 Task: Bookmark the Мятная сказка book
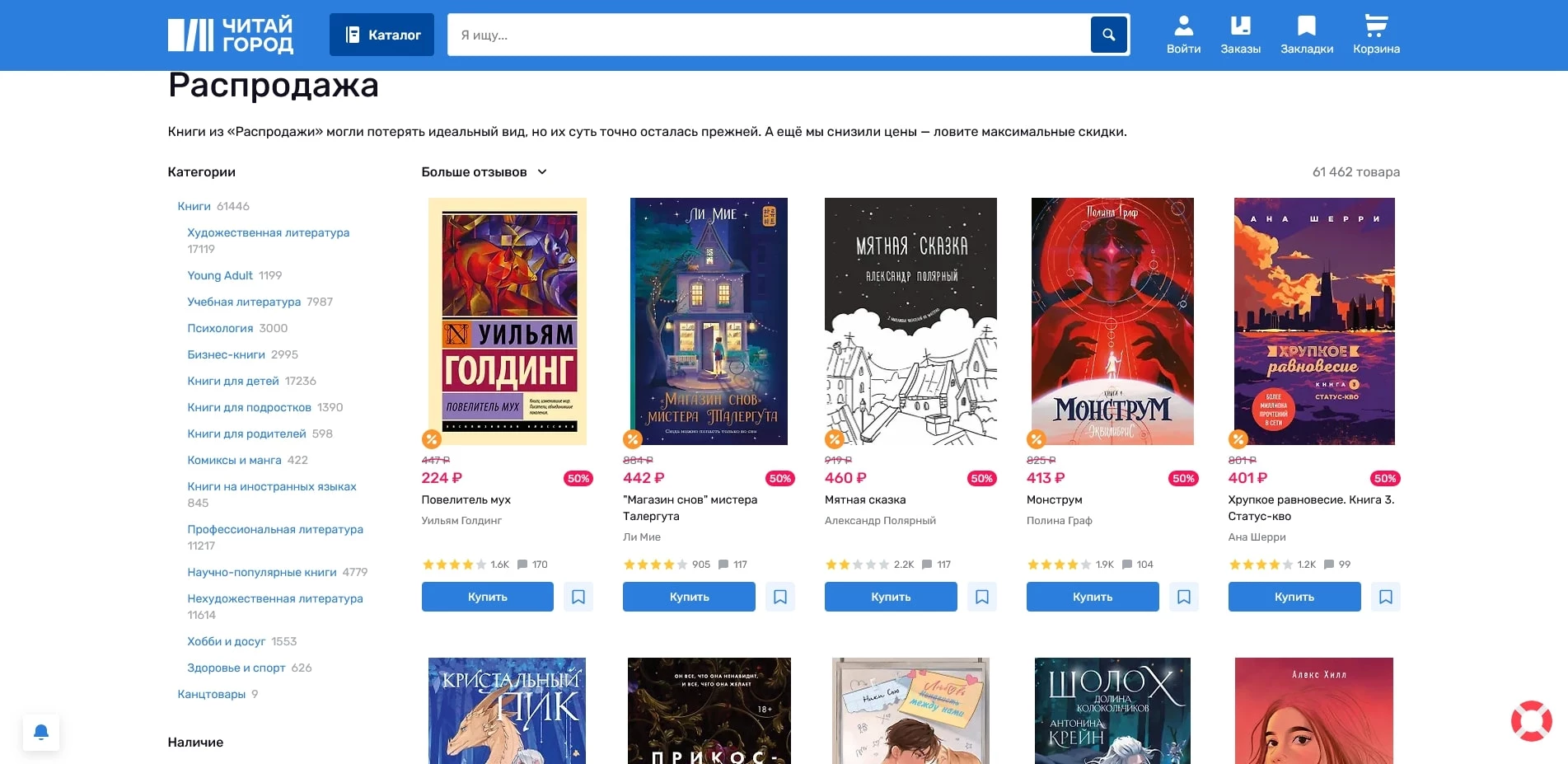coord(982,597)
